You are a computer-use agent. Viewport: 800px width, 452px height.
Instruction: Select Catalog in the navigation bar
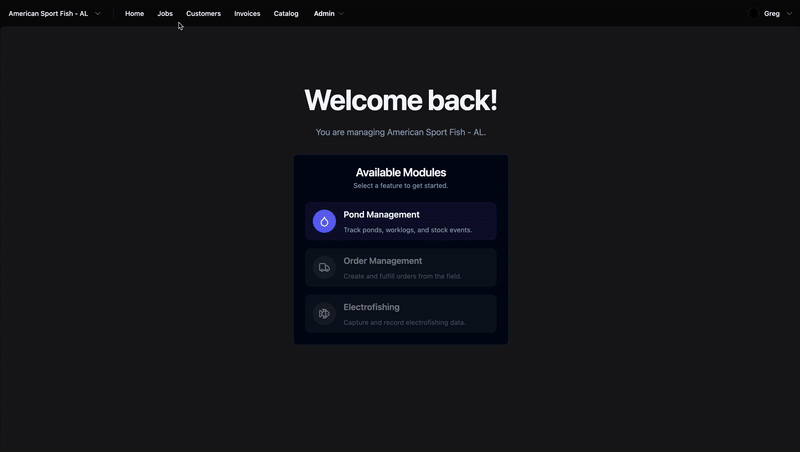point(286,14)
